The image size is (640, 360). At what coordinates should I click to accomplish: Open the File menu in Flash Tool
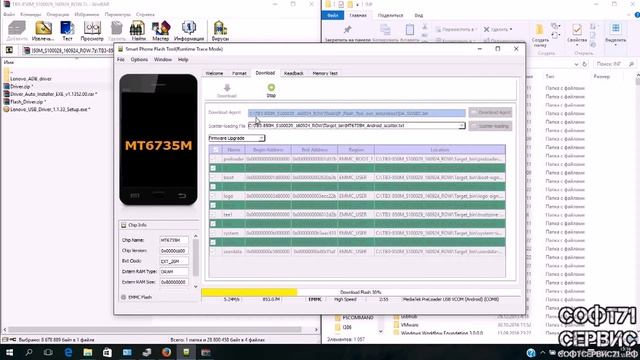click(121, 60)
